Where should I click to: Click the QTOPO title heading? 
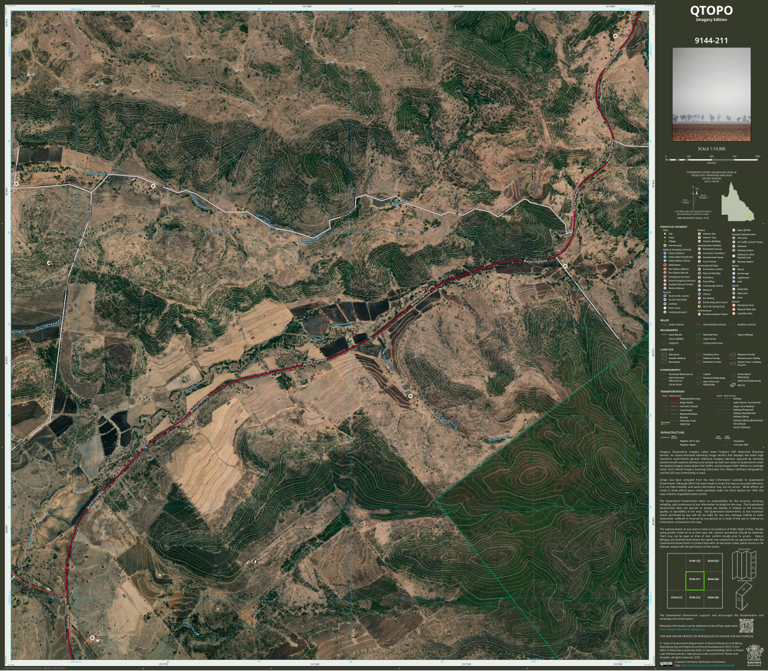(x=711, y=10)
